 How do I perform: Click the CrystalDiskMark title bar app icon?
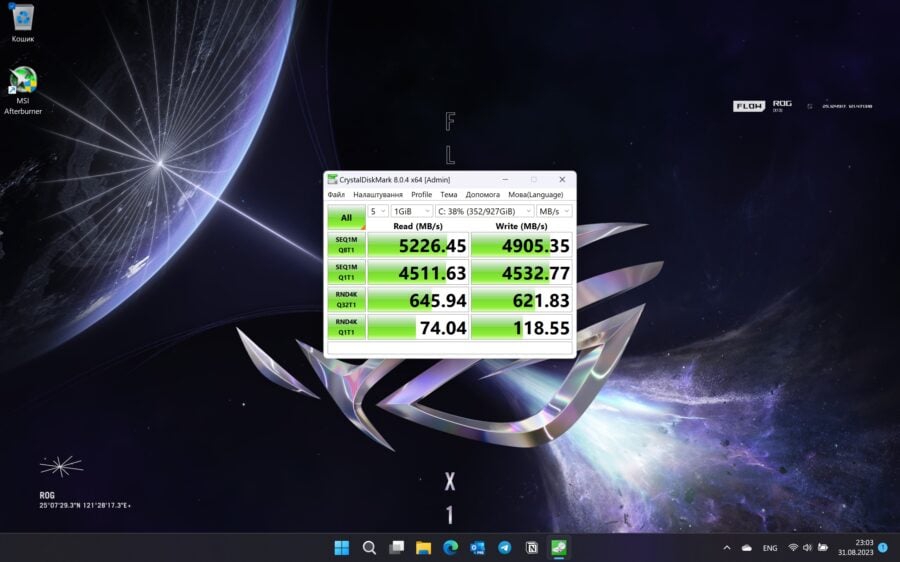(332, 180)
